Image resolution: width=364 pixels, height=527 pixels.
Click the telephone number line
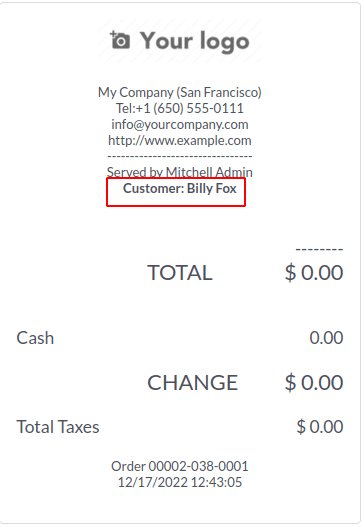pyautogui.click(x=179, y=108)
